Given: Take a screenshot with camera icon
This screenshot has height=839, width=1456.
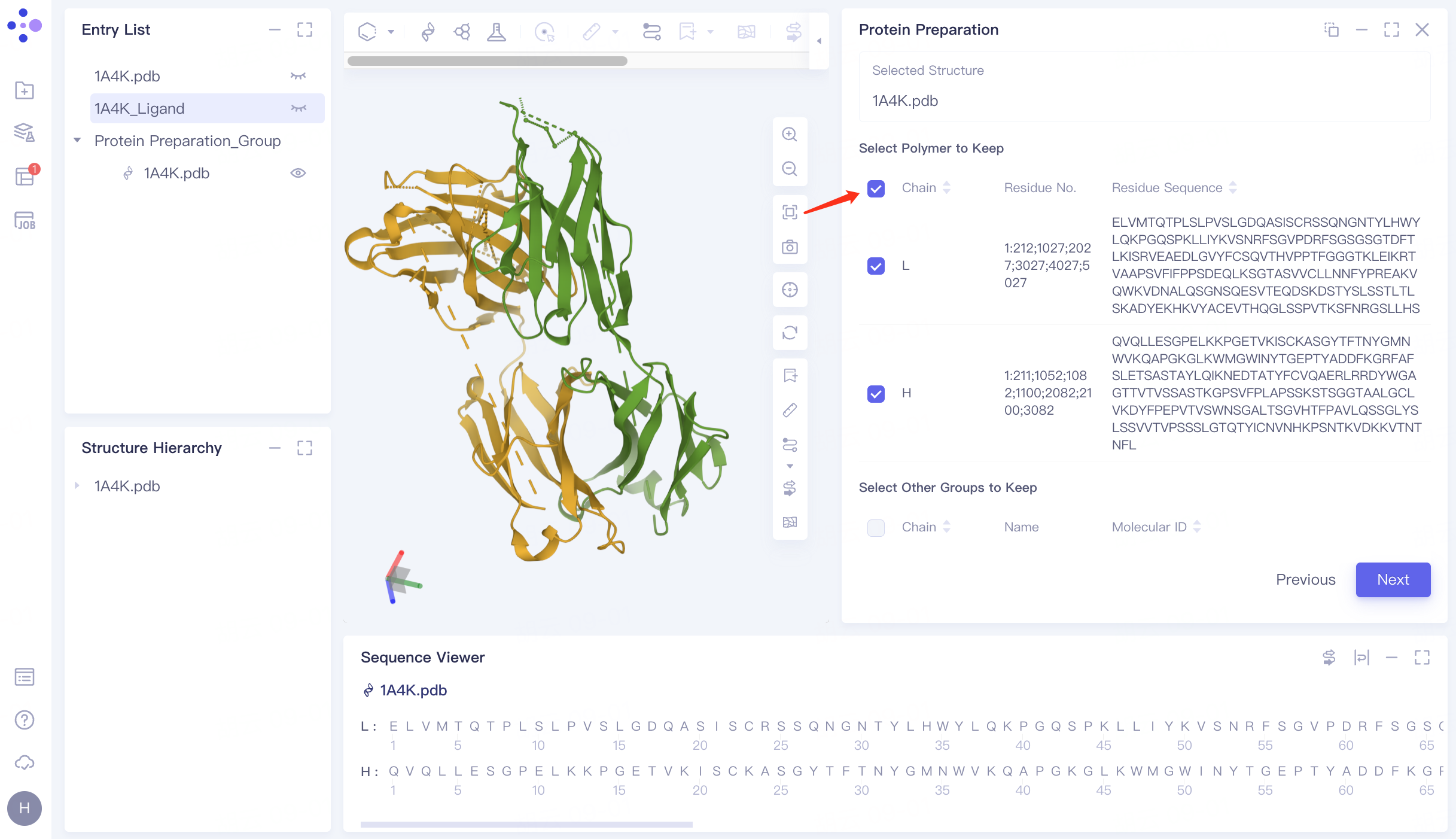Looking at the screenshot, I should [x=790, y=247].
